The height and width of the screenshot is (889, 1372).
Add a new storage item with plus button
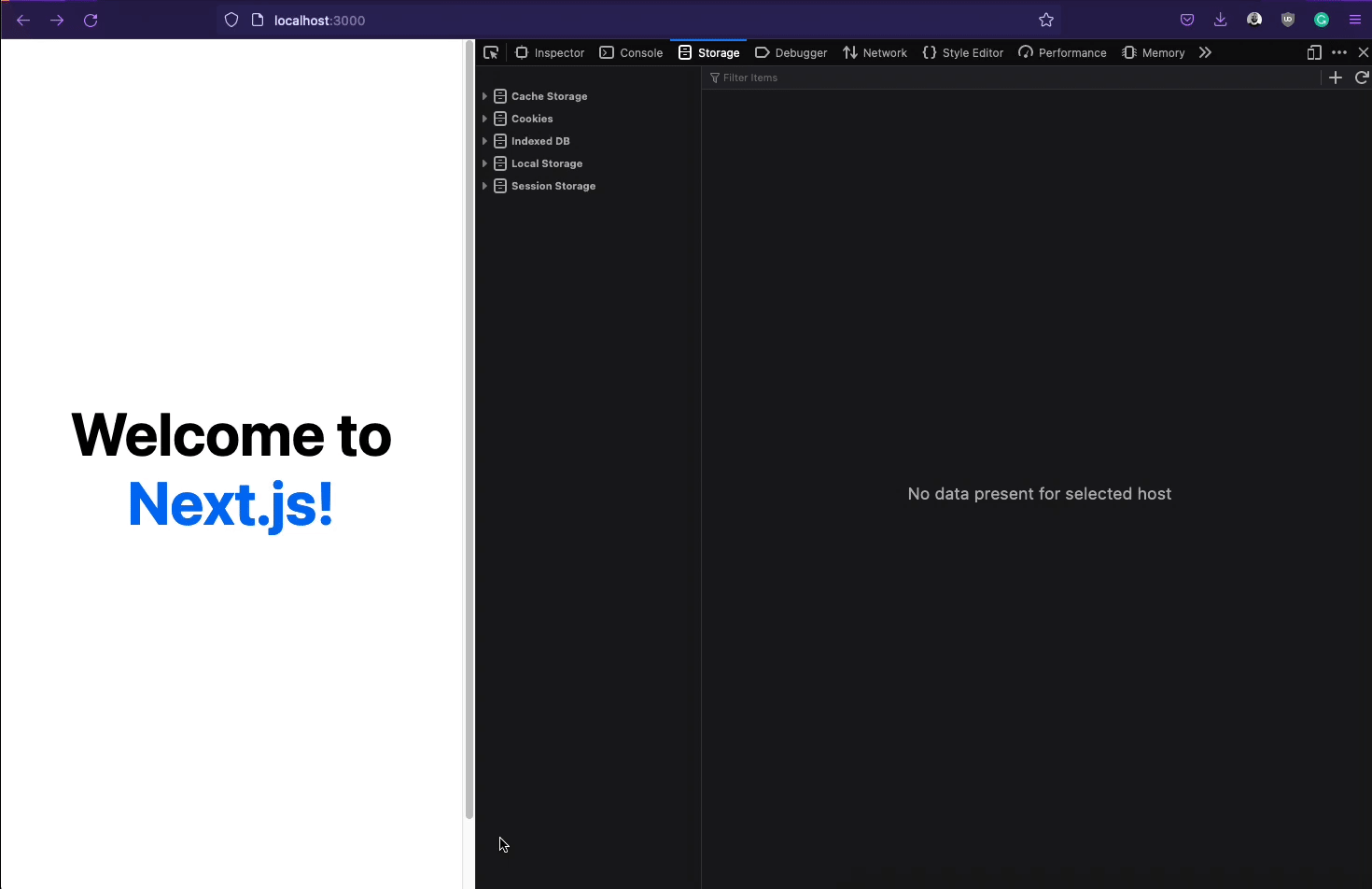(1335, 78)
